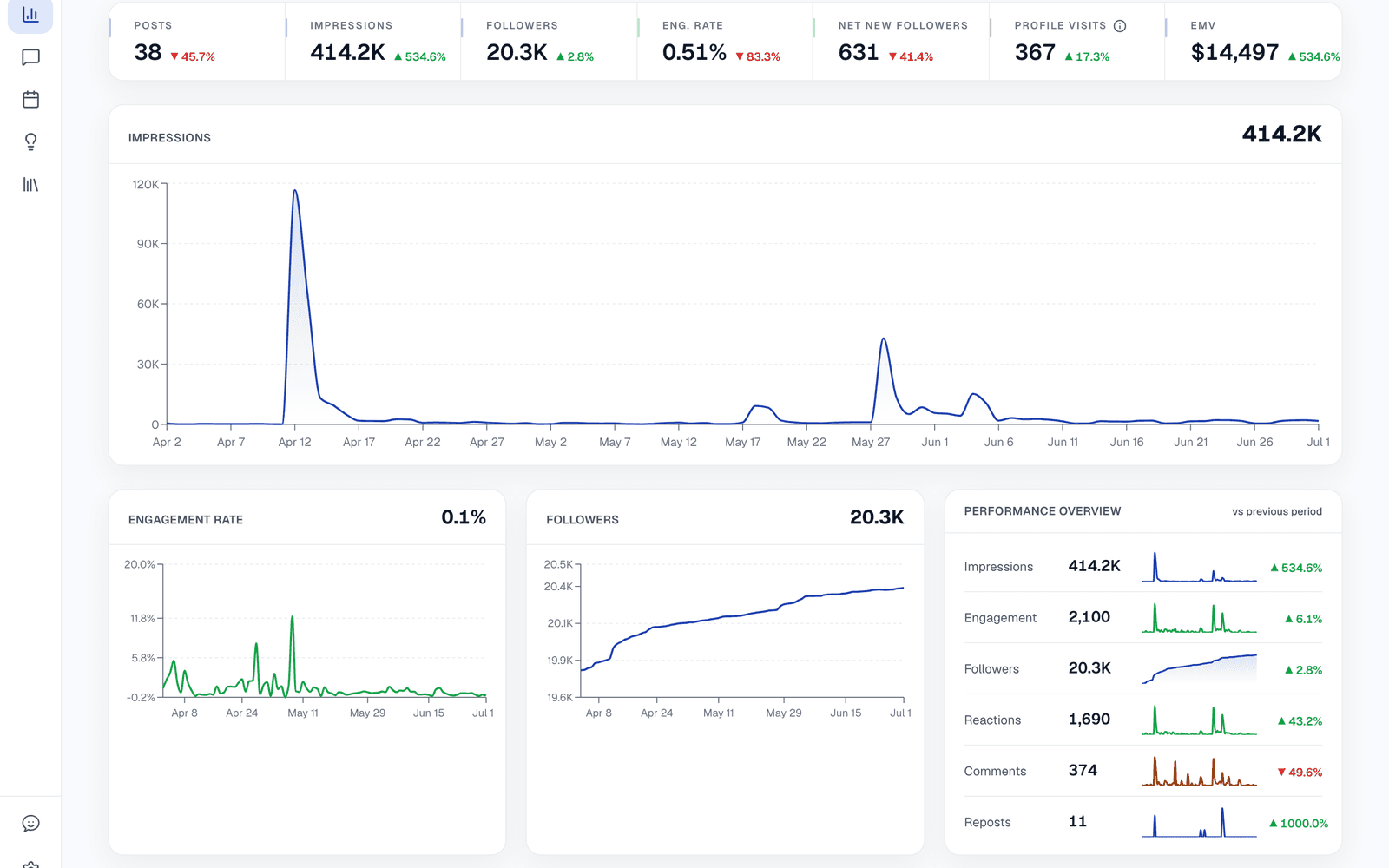
Task: Click the 83.3% decrease next to Eng. Rate
Action: (758, 56)
